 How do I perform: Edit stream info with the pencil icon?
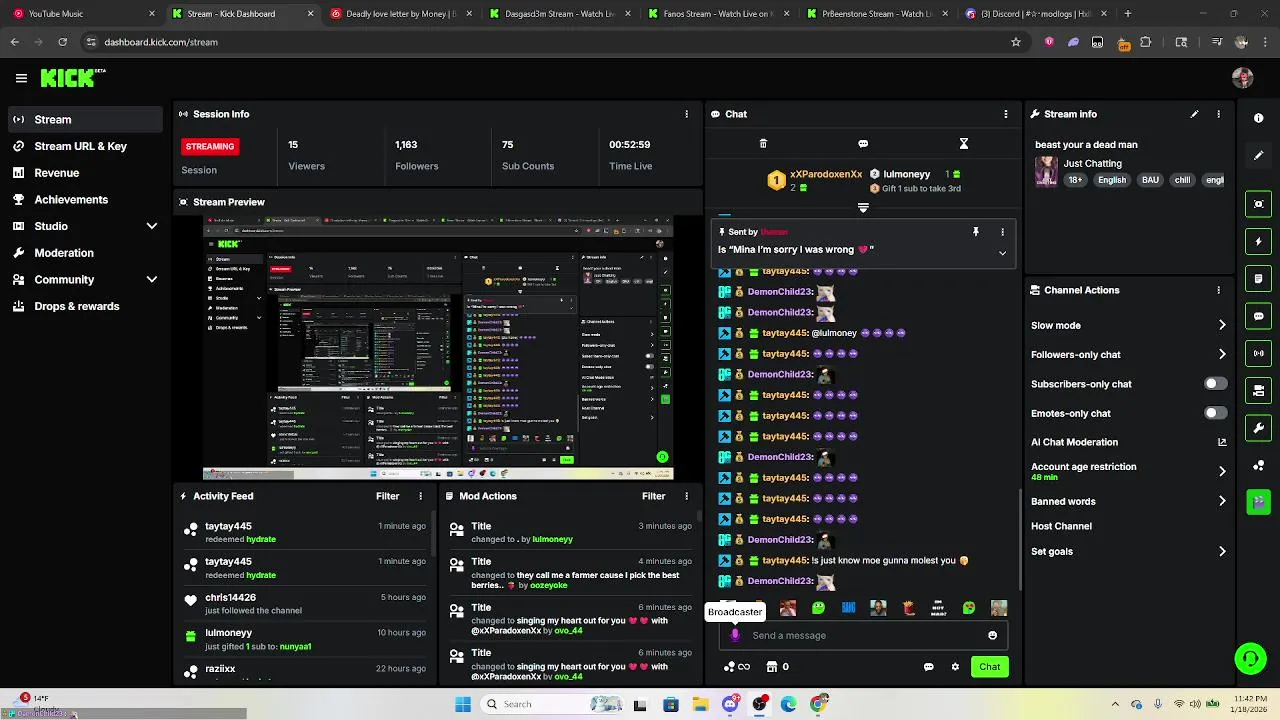(x=1194, y=114)
